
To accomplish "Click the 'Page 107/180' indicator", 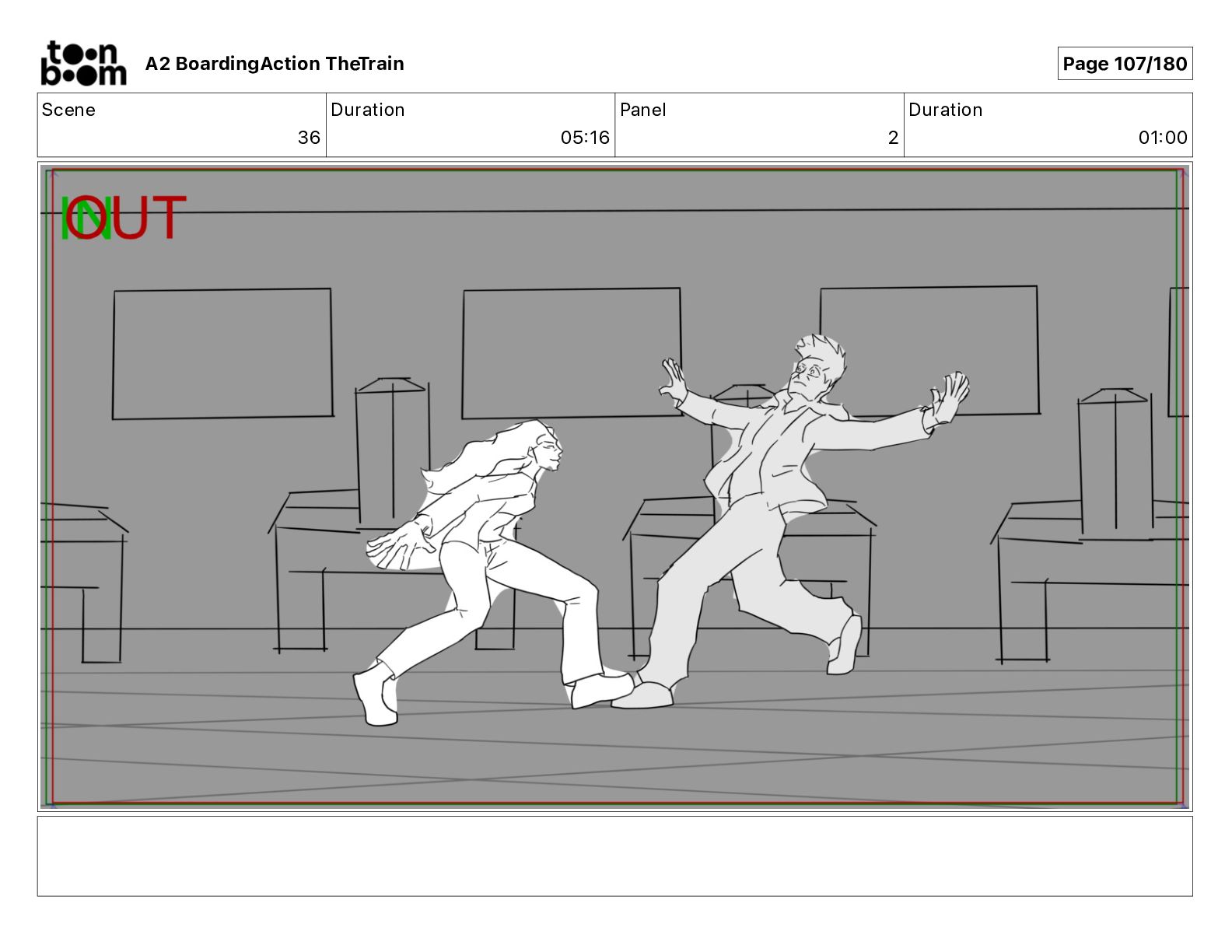I will [1125, 64].
